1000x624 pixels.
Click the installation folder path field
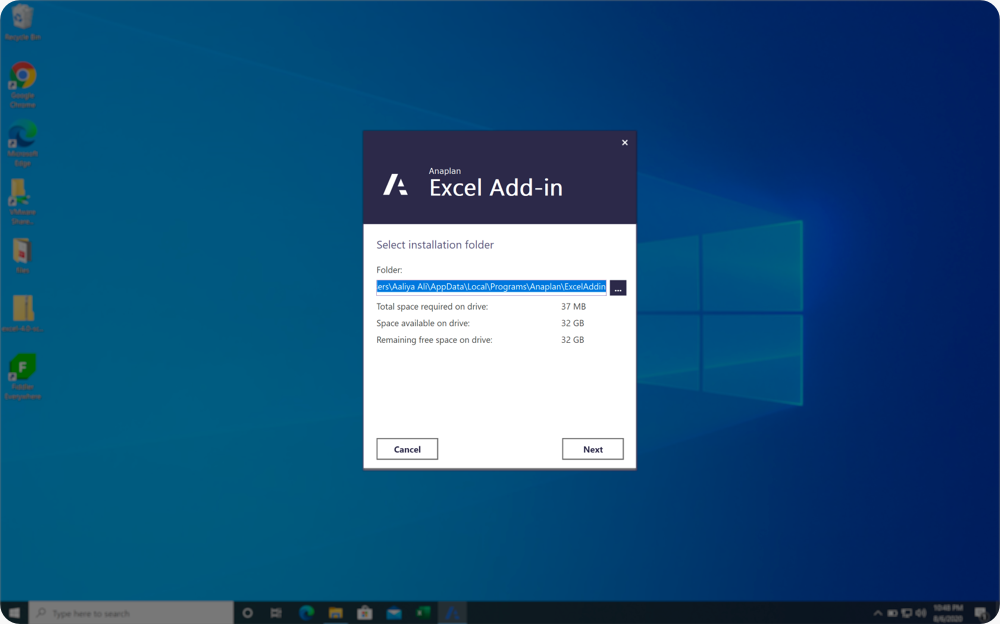(491, 287)
